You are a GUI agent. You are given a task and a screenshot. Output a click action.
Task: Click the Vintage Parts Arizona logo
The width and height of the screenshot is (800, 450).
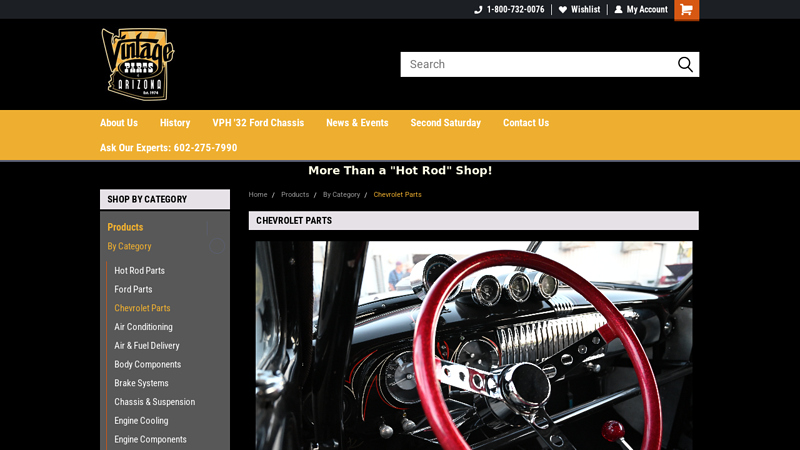click(x=138, y=64)
